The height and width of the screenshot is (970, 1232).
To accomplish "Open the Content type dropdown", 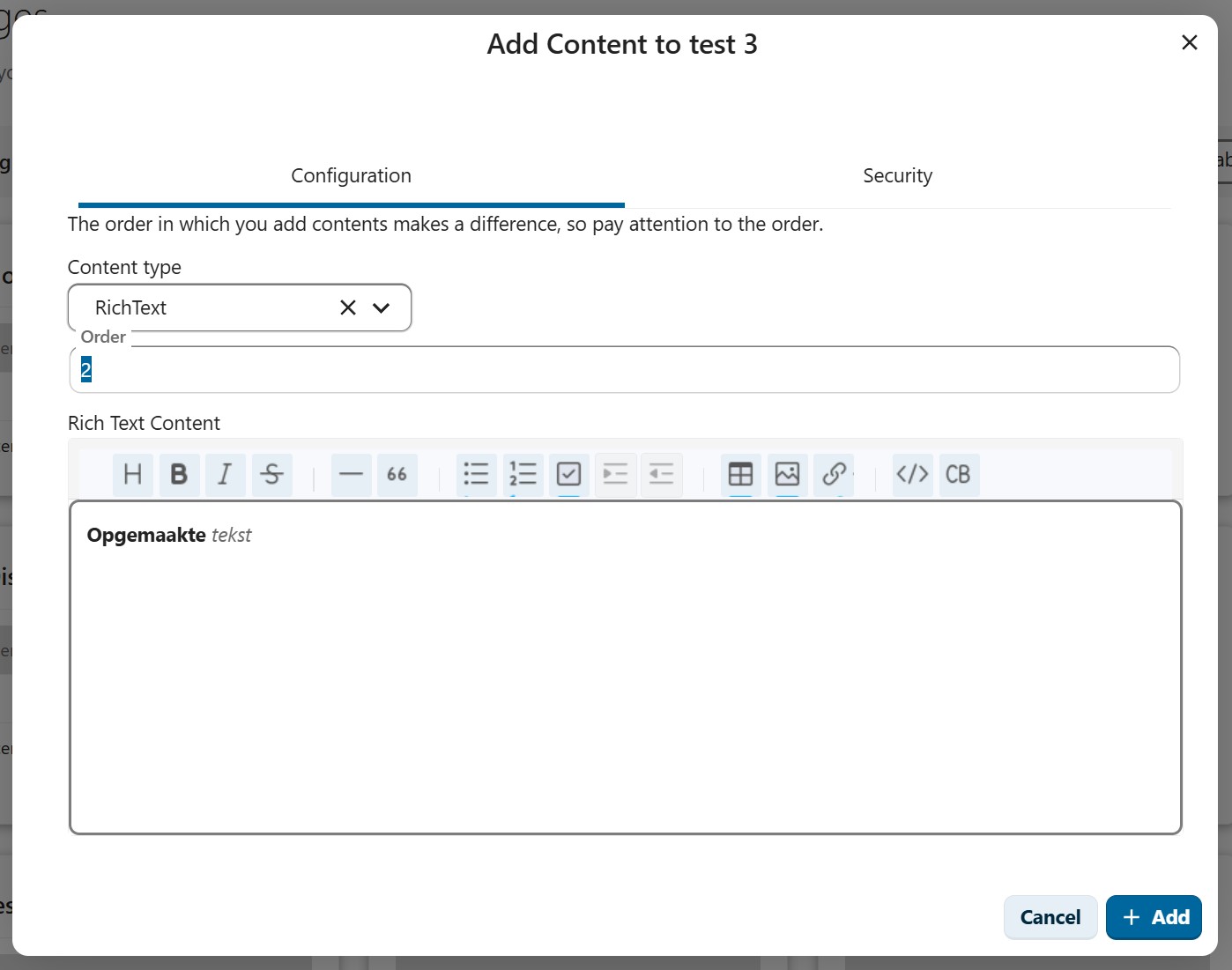I will pyautogui.click(x=382, y=307).
